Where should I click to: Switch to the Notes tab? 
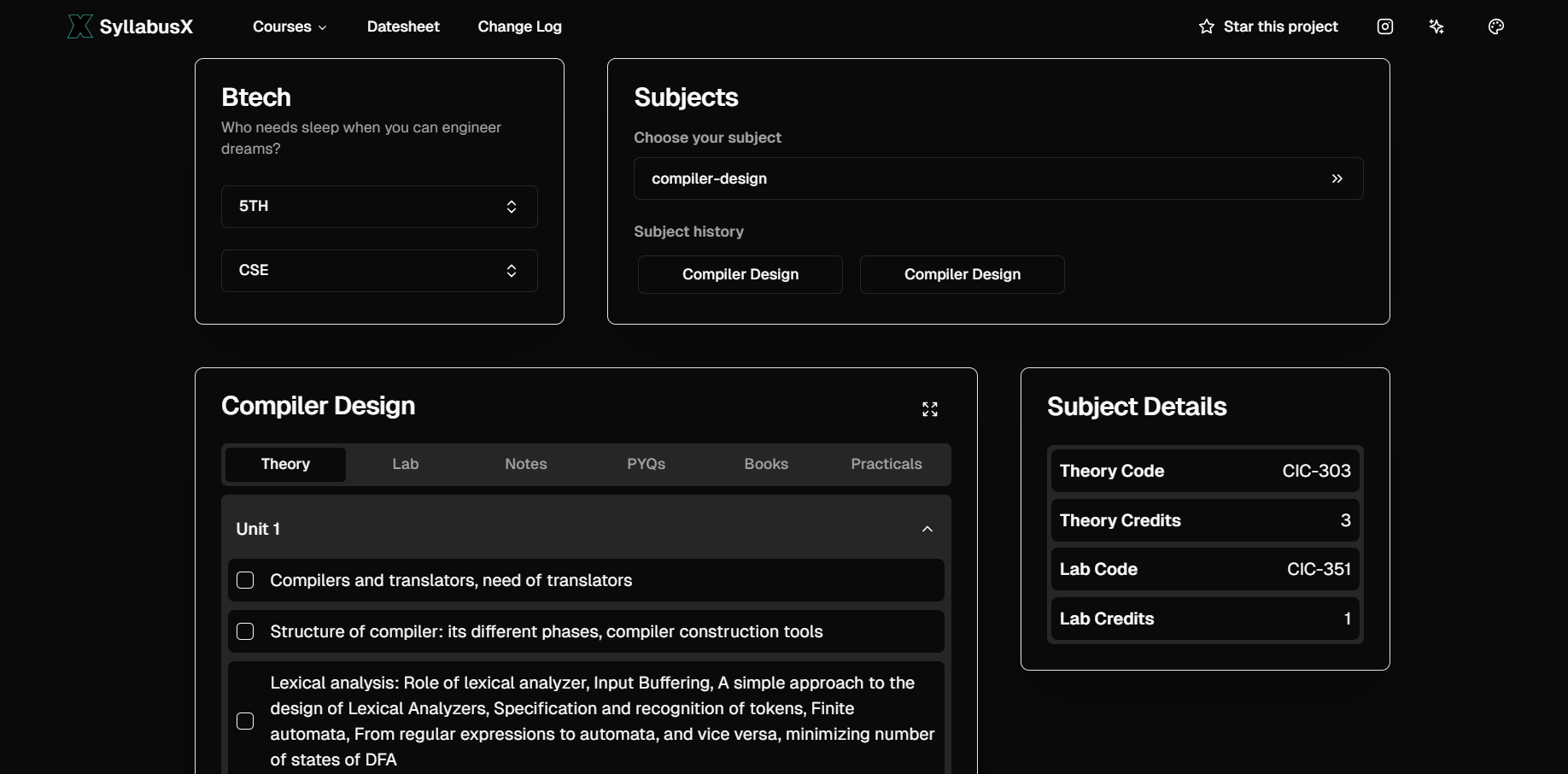point(525,464)
